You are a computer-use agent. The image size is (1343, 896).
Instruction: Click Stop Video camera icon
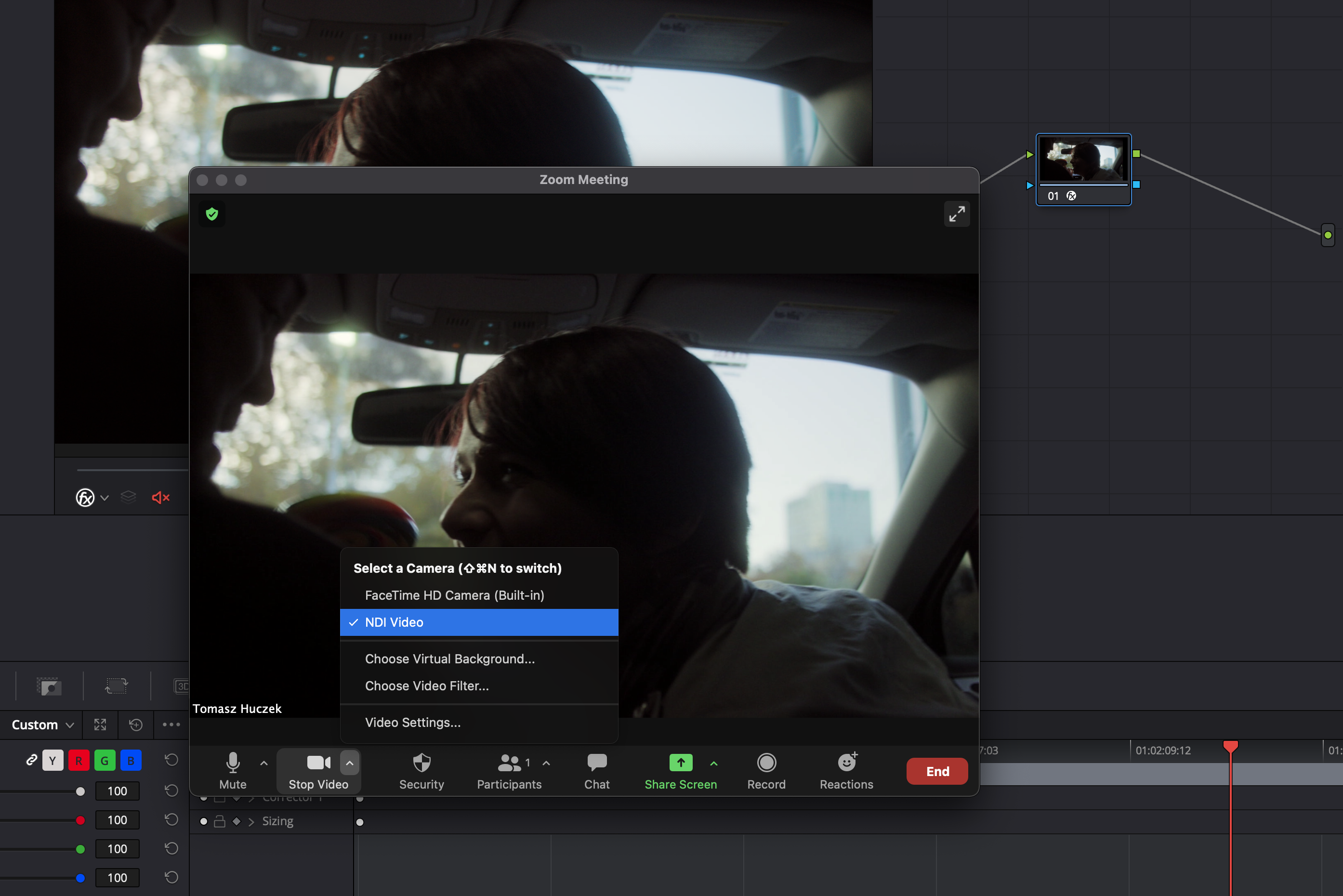pos(318,762)
